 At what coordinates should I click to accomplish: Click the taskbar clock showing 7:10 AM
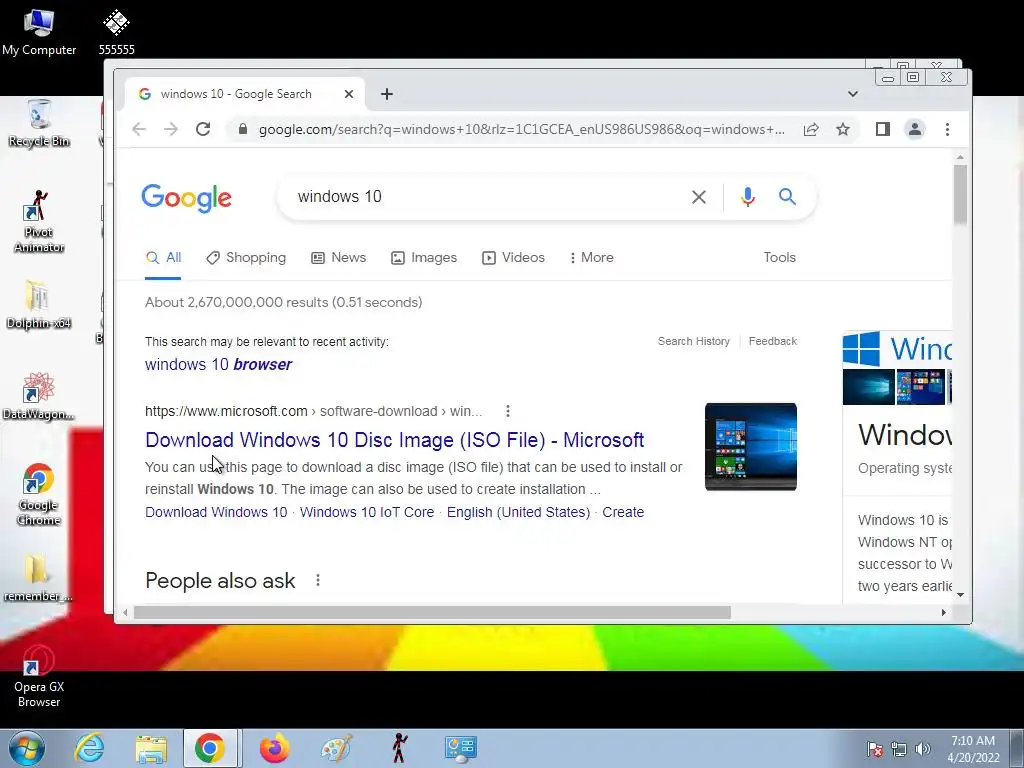(973, 749)
